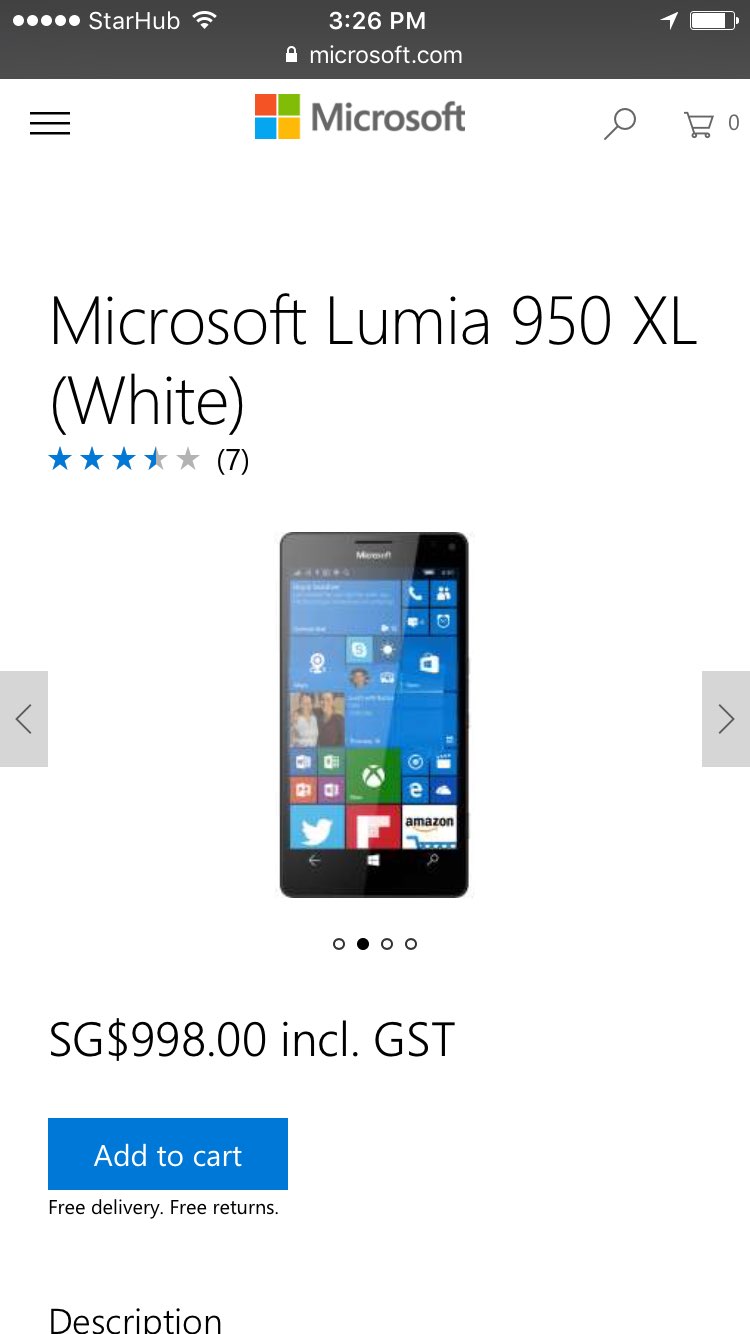This screenshot has width=750, height=1334.
Task: Tap the lock icon beside microsoft.com
Action: click(292, 55)
